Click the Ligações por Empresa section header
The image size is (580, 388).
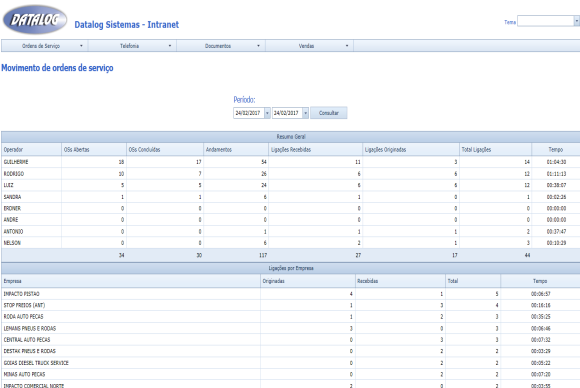coord(291,268)
